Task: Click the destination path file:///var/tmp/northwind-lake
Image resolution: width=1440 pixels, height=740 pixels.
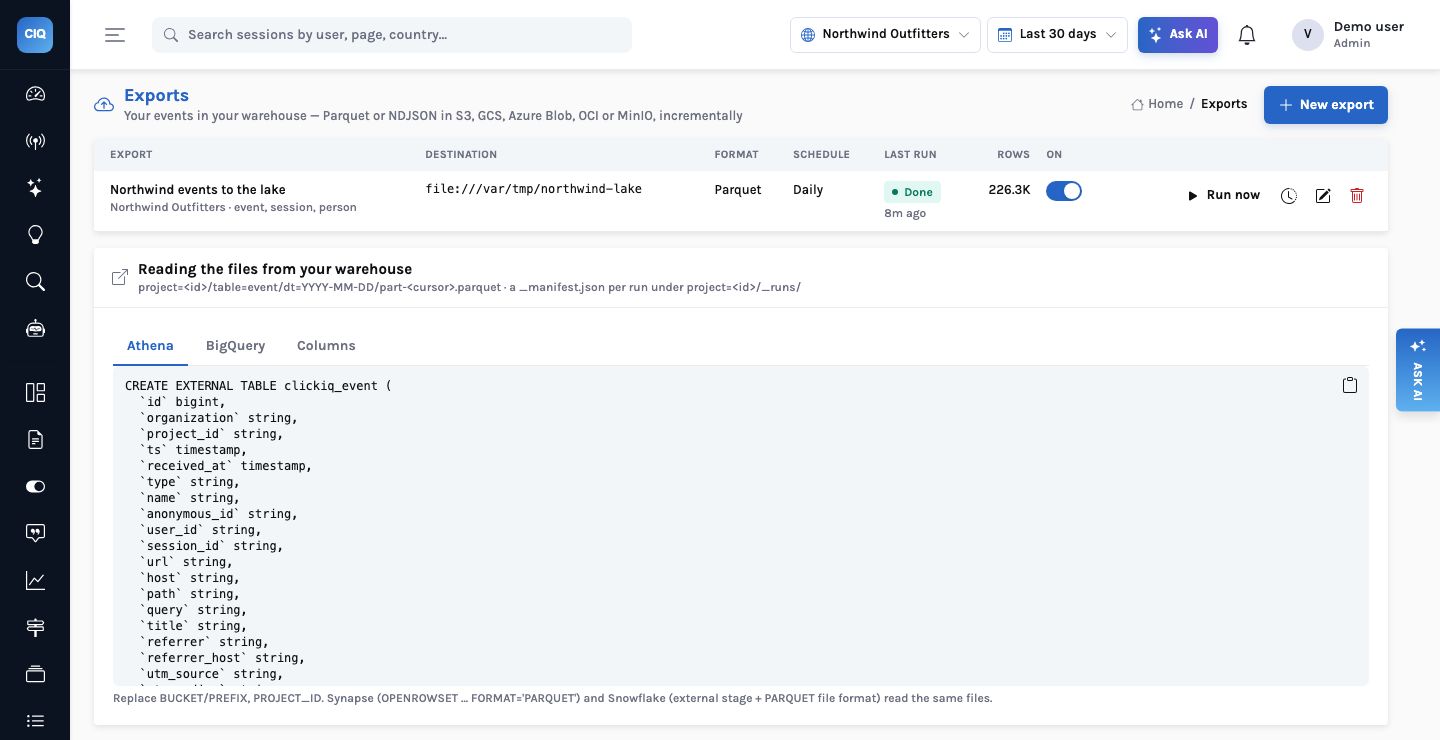Action: coord(533,189)
